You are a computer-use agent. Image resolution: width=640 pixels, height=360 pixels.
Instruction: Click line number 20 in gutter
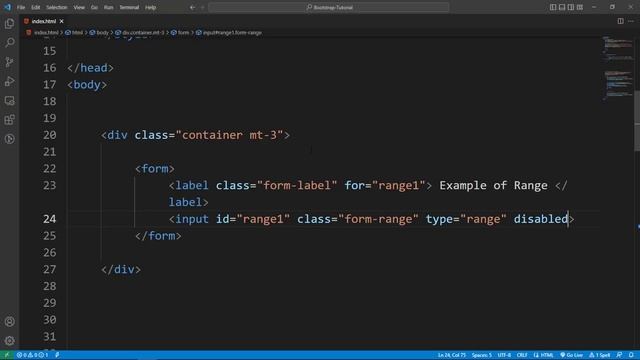(x=49, y=135)
